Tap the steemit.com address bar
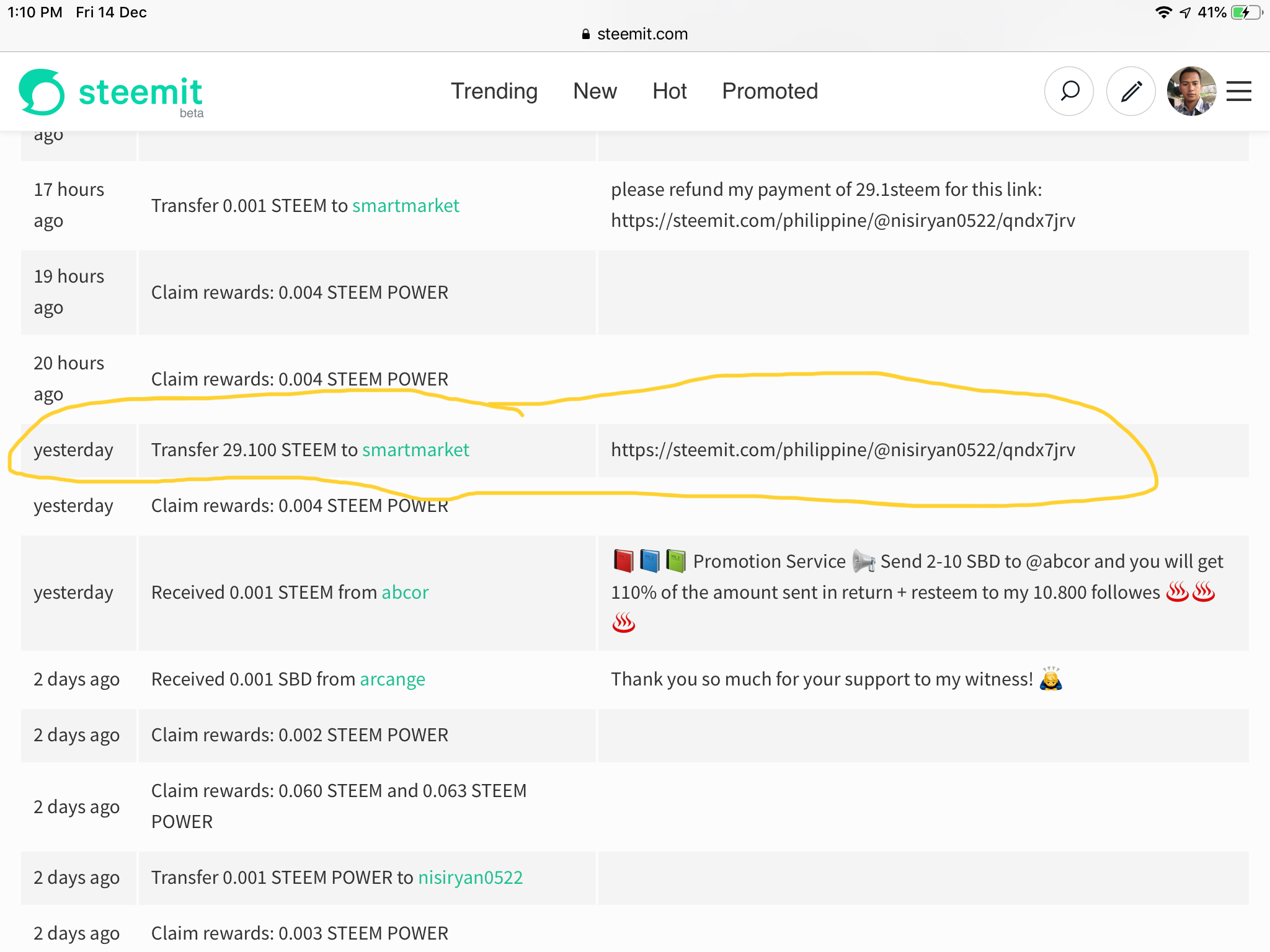 tap(642, 34)
